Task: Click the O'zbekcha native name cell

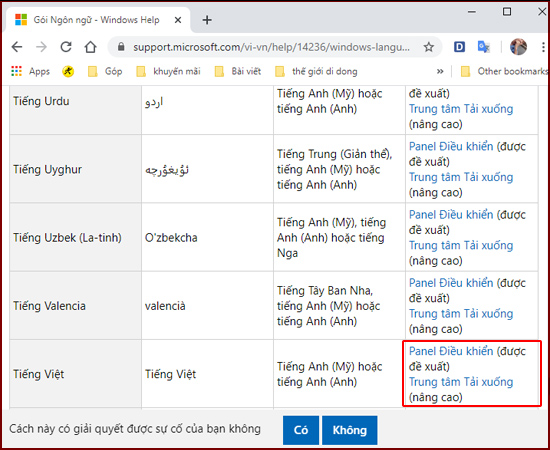Action: pos(207,238)
